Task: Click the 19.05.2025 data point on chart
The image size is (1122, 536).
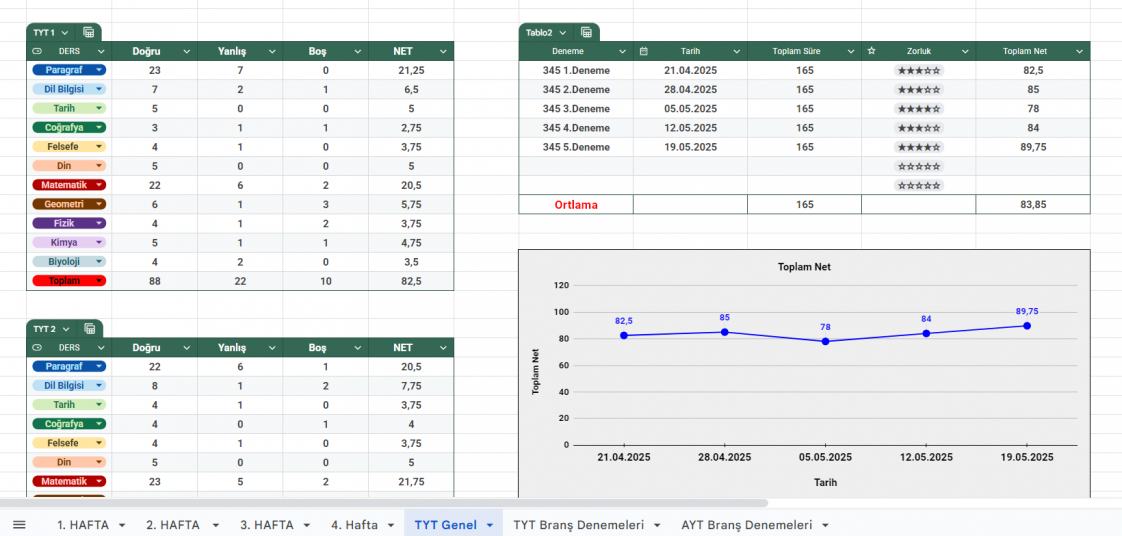Action: [1027, 326]
